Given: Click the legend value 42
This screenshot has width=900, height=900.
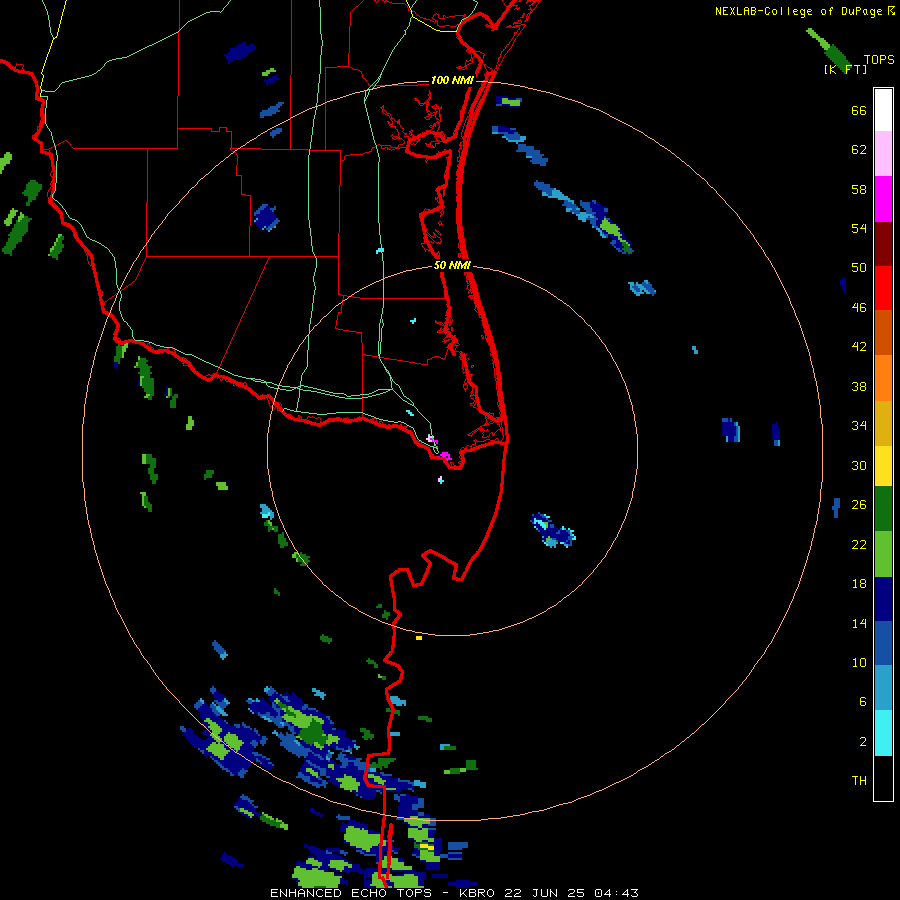Looking at the screenshot, I should 859,347.
